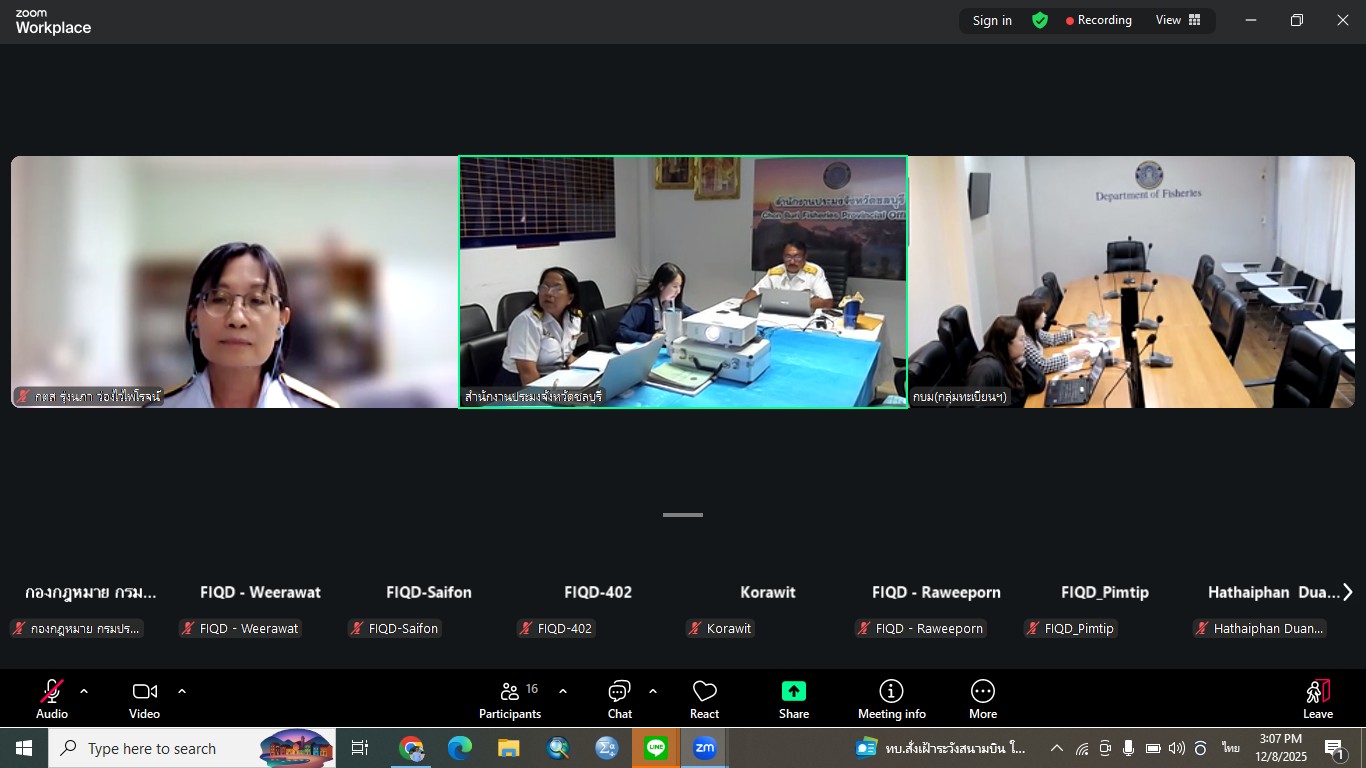Open the Chat panel
Viewport: 1366px width, 768px height.
[x=619, y=699]
